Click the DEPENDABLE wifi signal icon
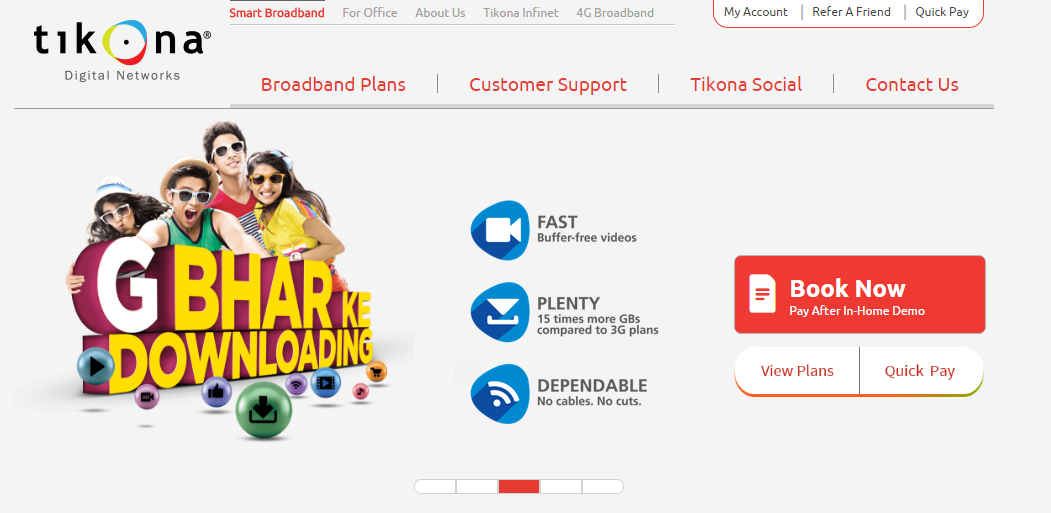1051x513 pixels. click(500, 394)
